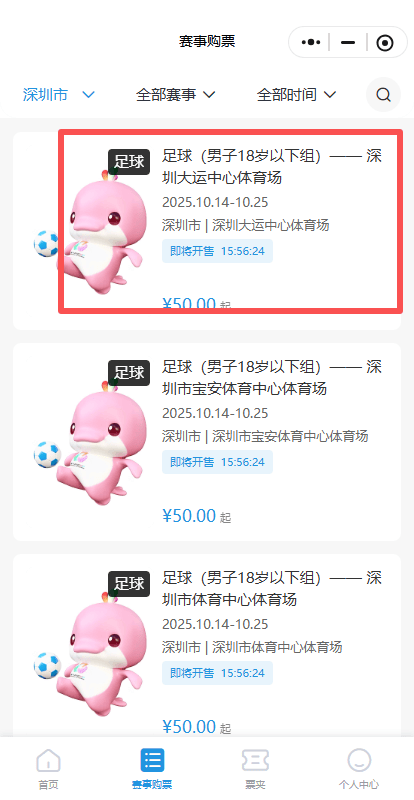Minimize mini program with dash icon

coord(348,42)
